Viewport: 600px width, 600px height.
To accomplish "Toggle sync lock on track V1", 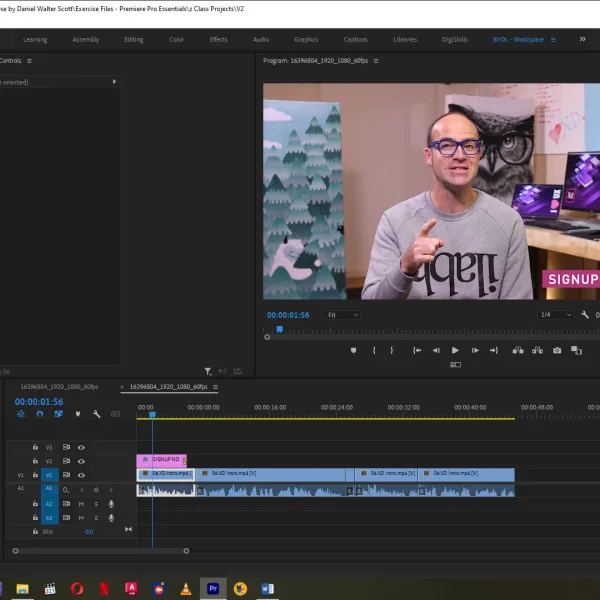I will click(66, 475).
